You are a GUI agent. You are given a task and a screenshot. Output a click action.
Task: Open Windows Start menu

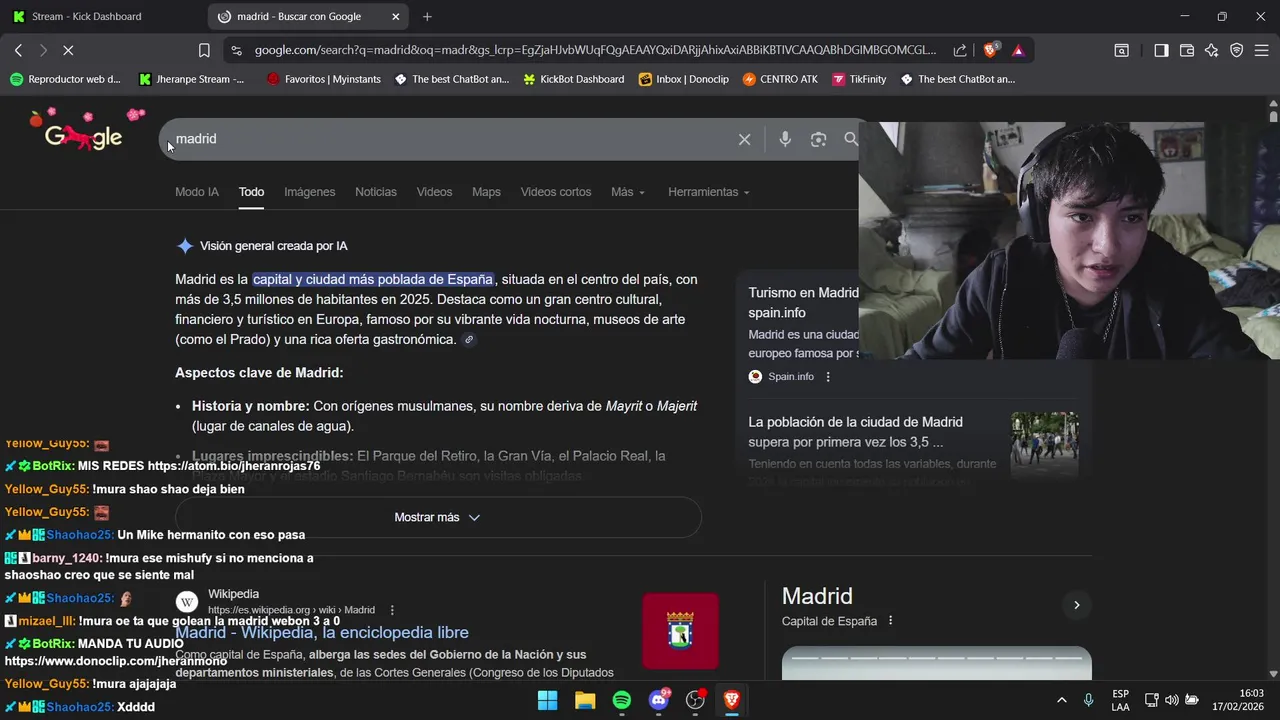coord(548,700)
